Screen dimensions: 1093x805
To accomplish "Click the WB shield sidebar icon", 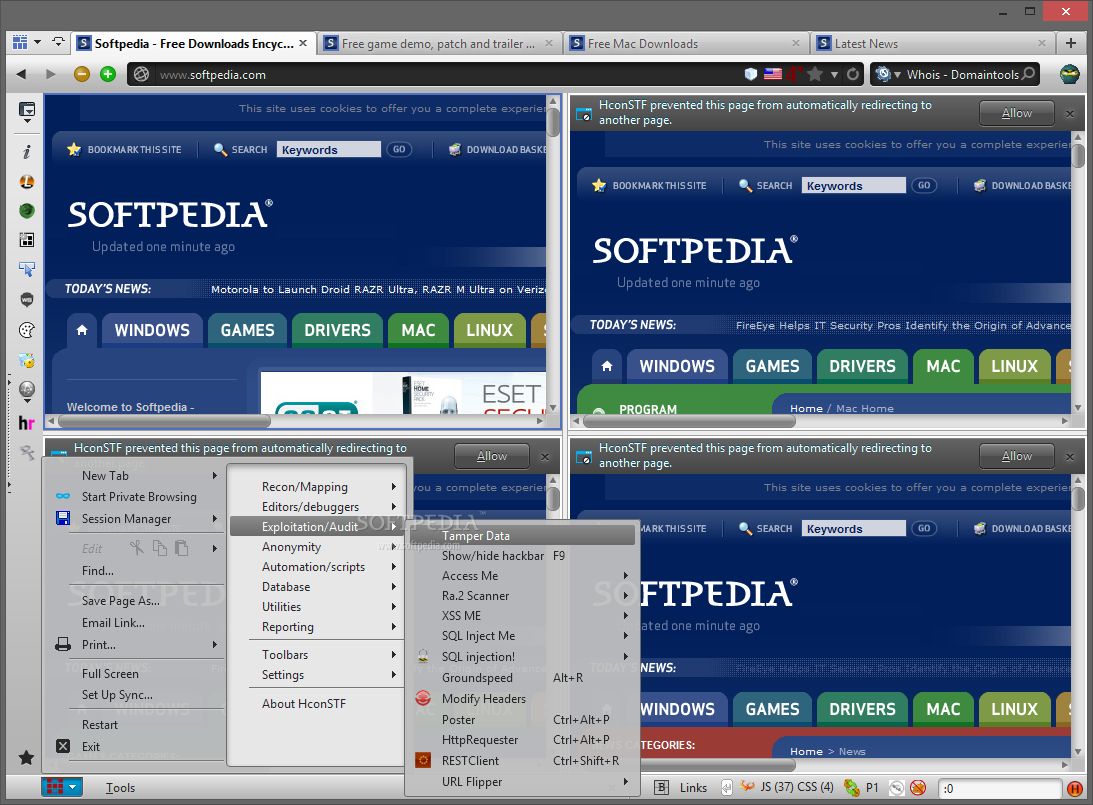I will click(x=26, y=300).
